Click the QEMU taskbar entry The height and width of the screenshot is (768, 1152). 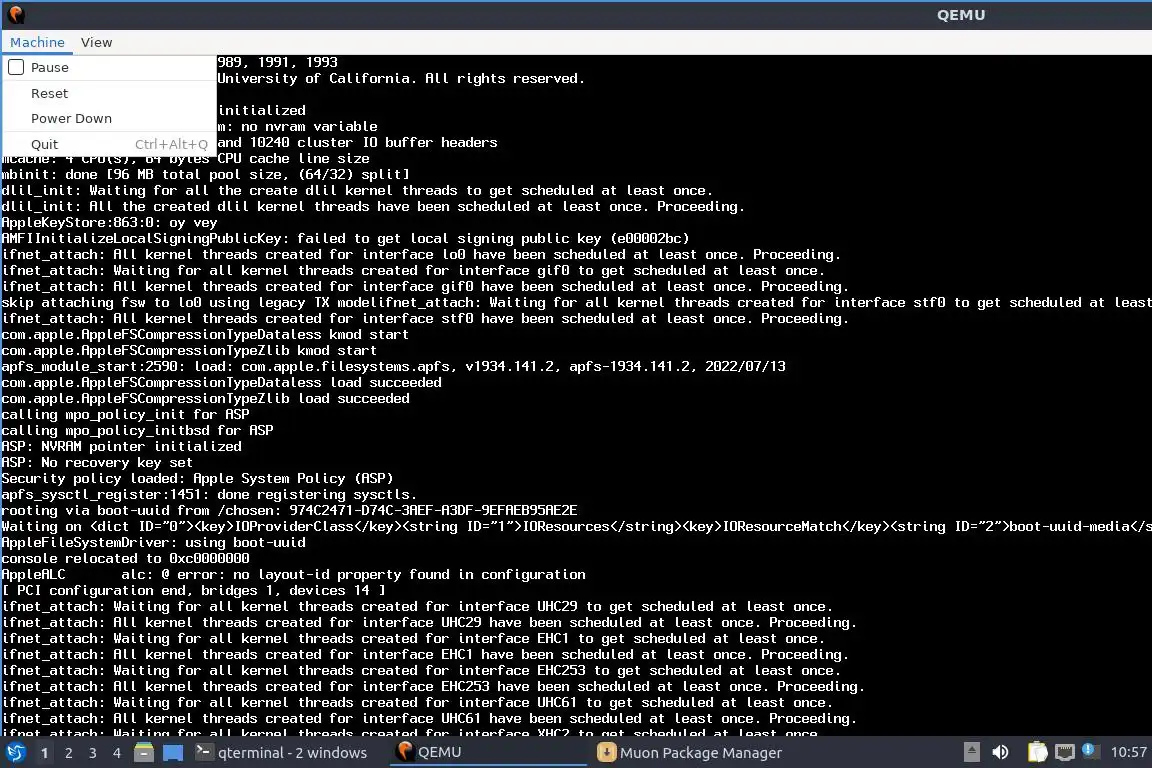(x=488, y=753)
